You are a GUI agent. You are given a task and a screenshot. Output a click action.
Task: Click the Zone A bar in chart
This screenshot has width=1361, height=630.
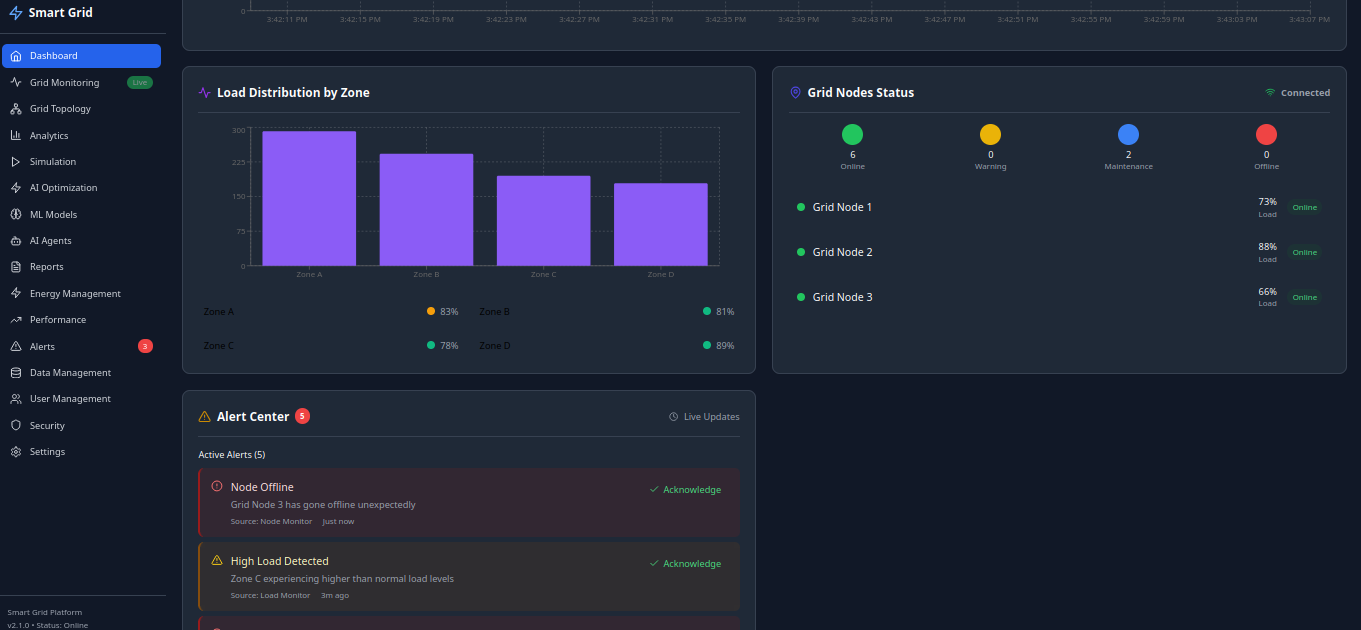[309, 198]
